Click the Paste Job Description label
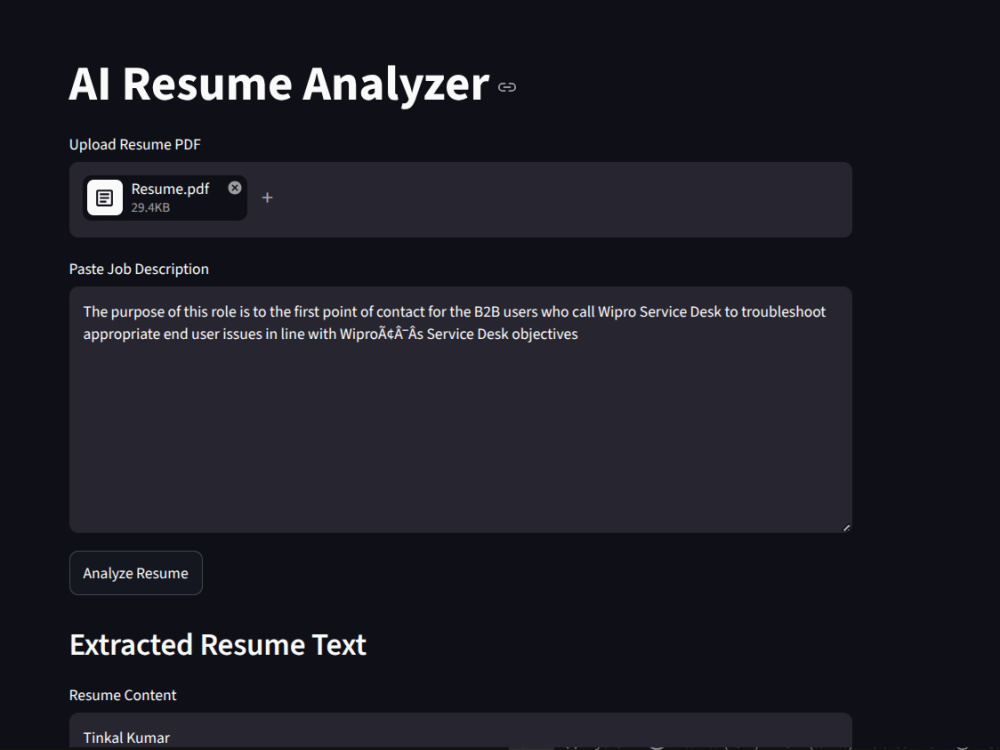The image size is (1000, 750). point(139,269)
